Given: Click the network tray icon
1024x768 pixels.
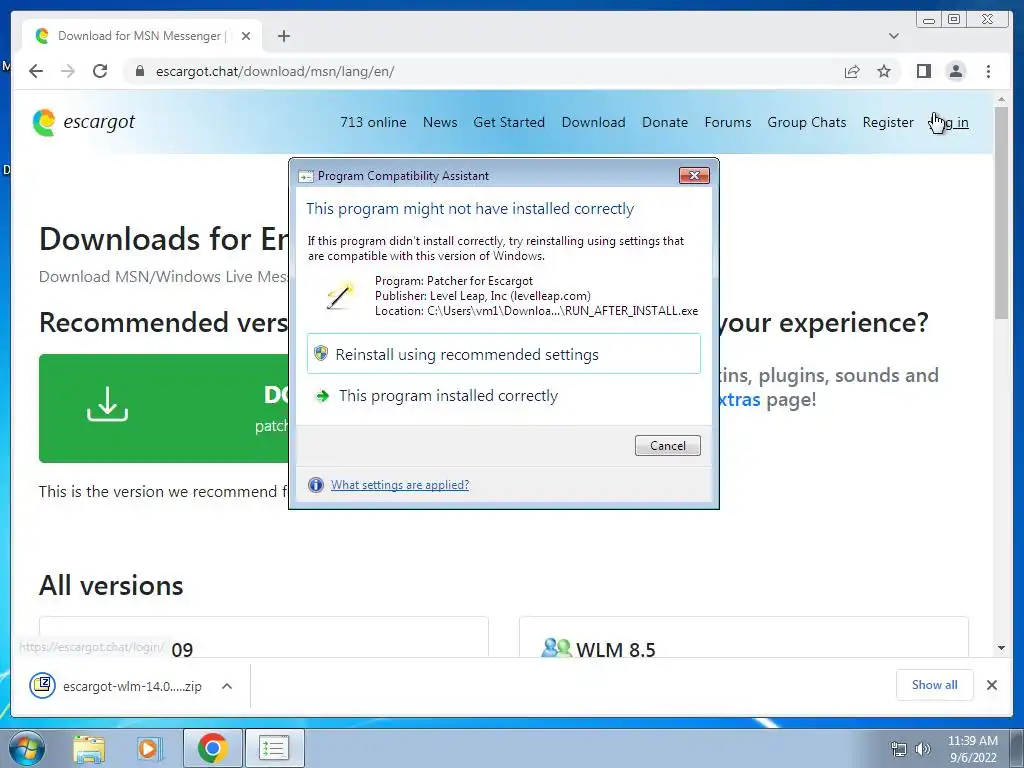Looking at the screenshot, I should point(899,749).
